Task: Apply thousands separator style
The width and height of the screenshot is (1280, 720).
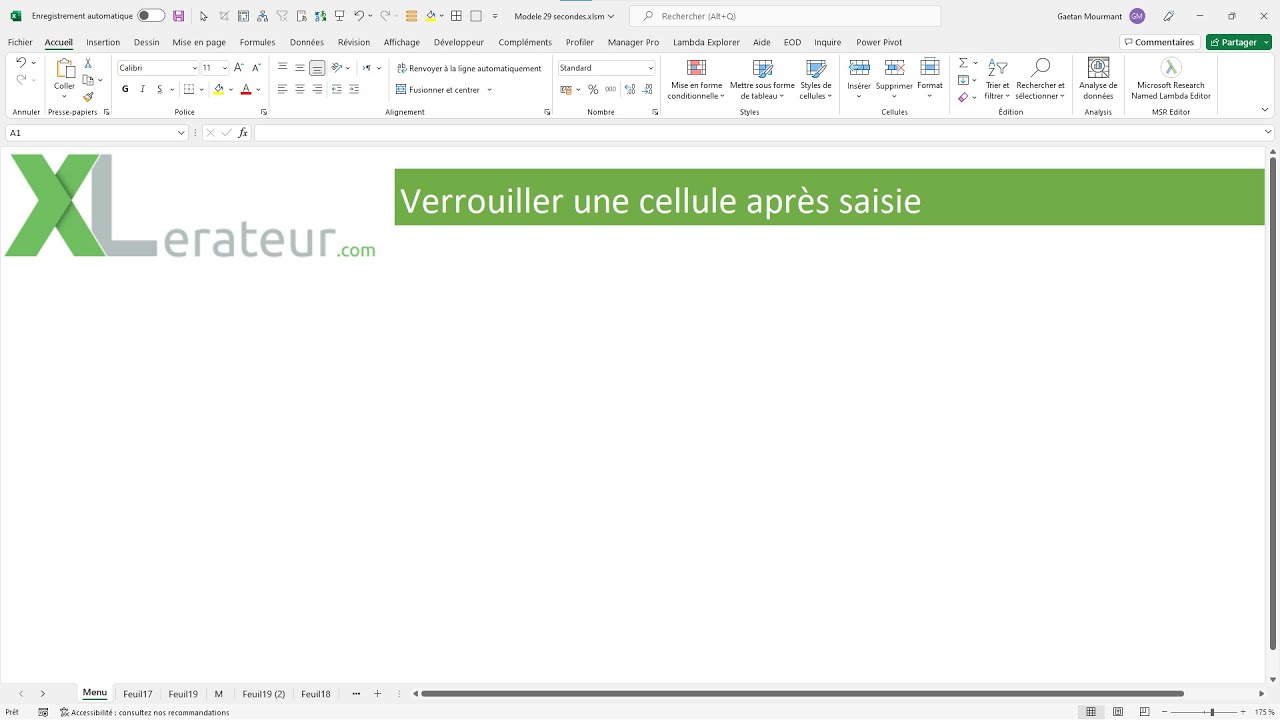Action: coord(610,89)
